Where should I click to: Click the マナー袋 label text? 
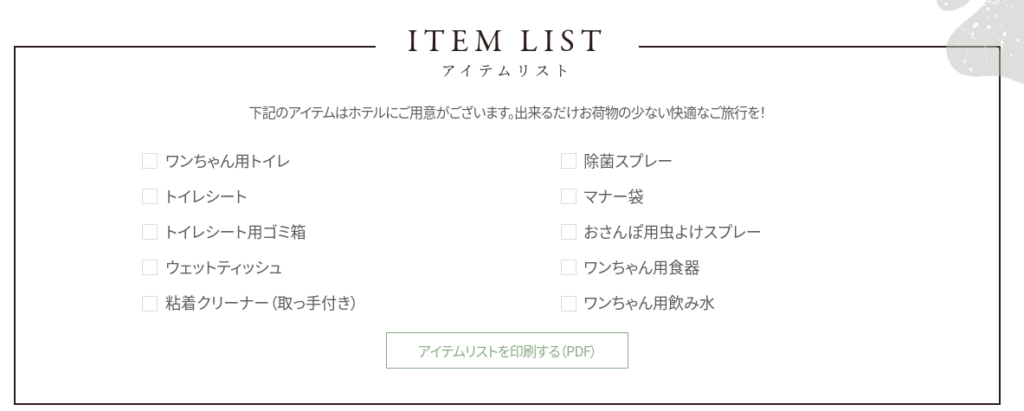coord(614,197)
